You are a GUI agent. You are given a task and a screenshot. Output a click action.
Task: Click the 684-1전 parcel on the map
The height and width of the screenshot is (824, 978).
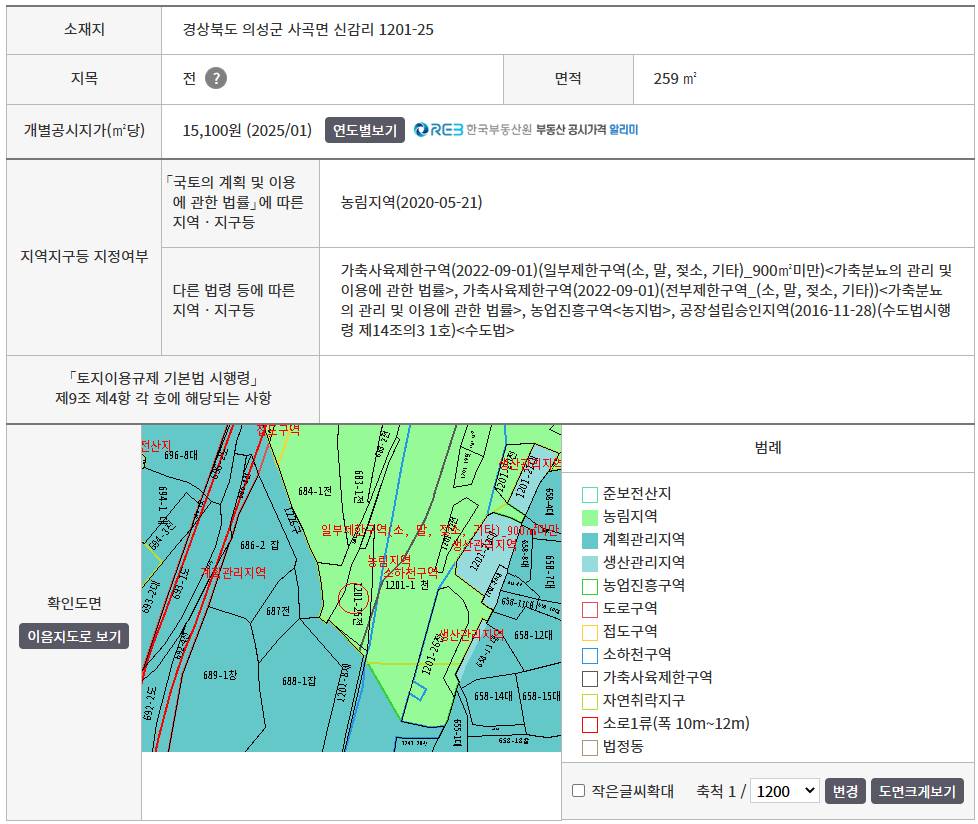314,491
